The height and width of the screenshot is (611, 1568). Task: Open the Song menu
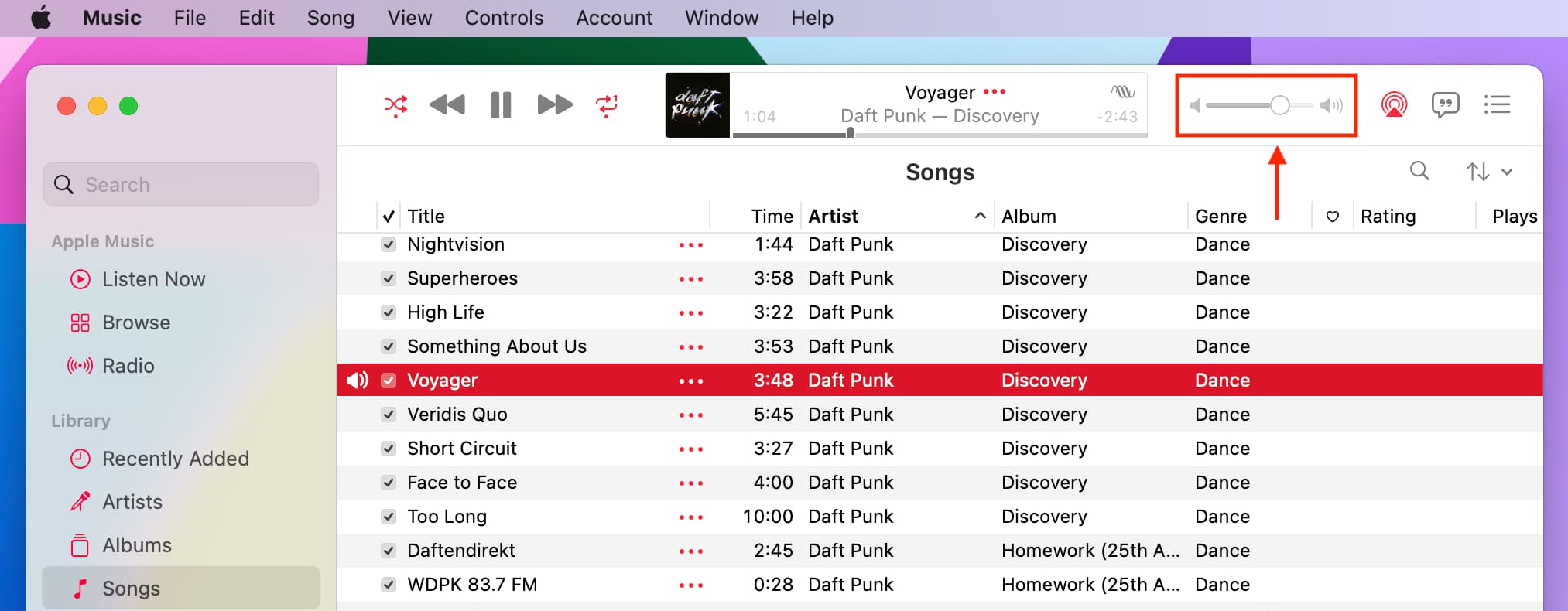[x=330, y=18]
